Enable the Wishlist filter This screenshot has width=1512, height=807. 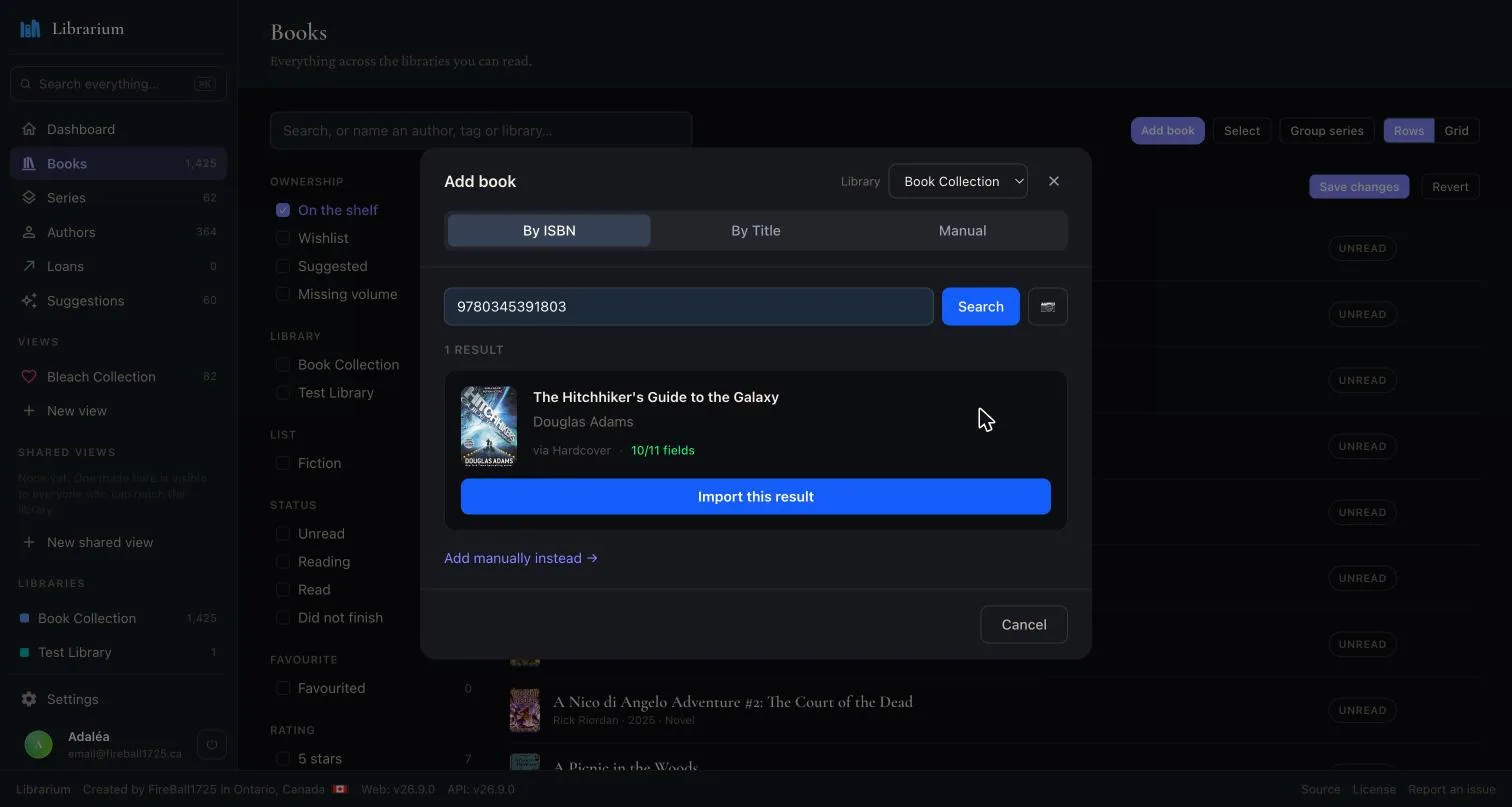283,238
